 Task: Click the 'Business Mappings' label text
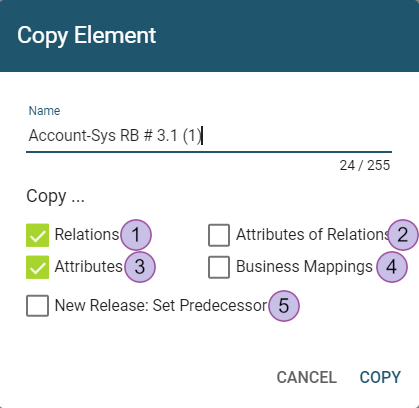304,267
